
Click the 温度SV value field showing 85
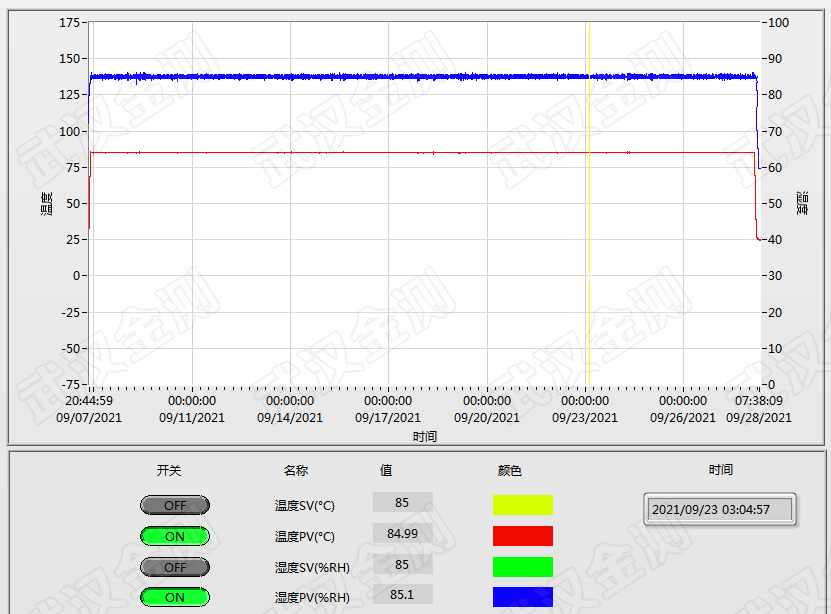coord(402,502)
